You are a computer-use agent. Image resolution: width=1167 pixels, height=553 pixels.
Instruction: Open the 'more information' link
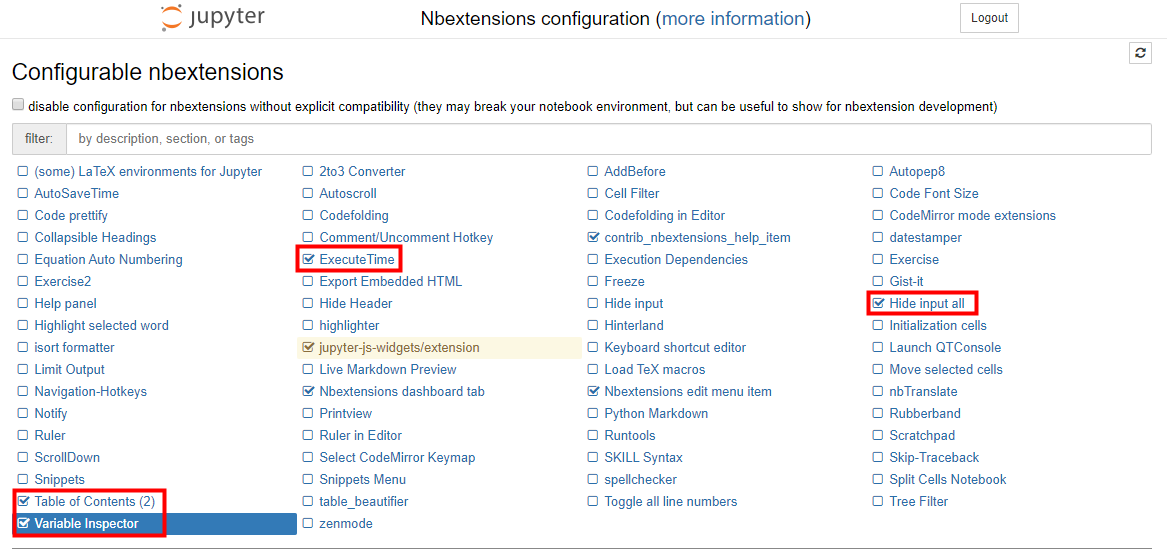(x=733, y=19)
